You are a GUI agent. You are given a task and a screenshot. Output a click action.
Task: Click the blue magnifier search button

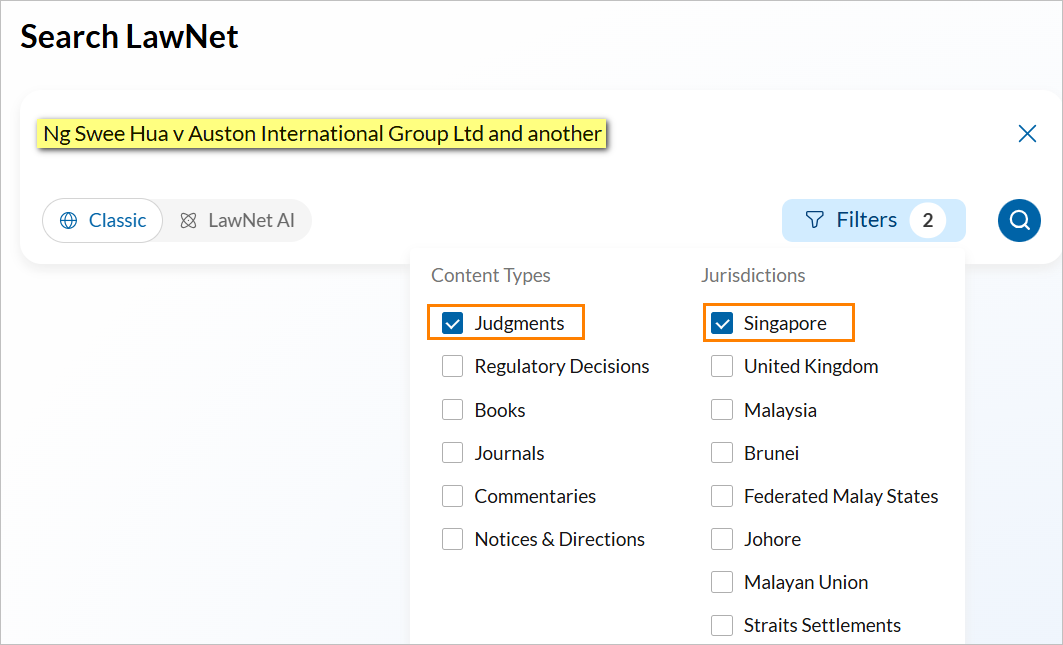click(1019, 220)
